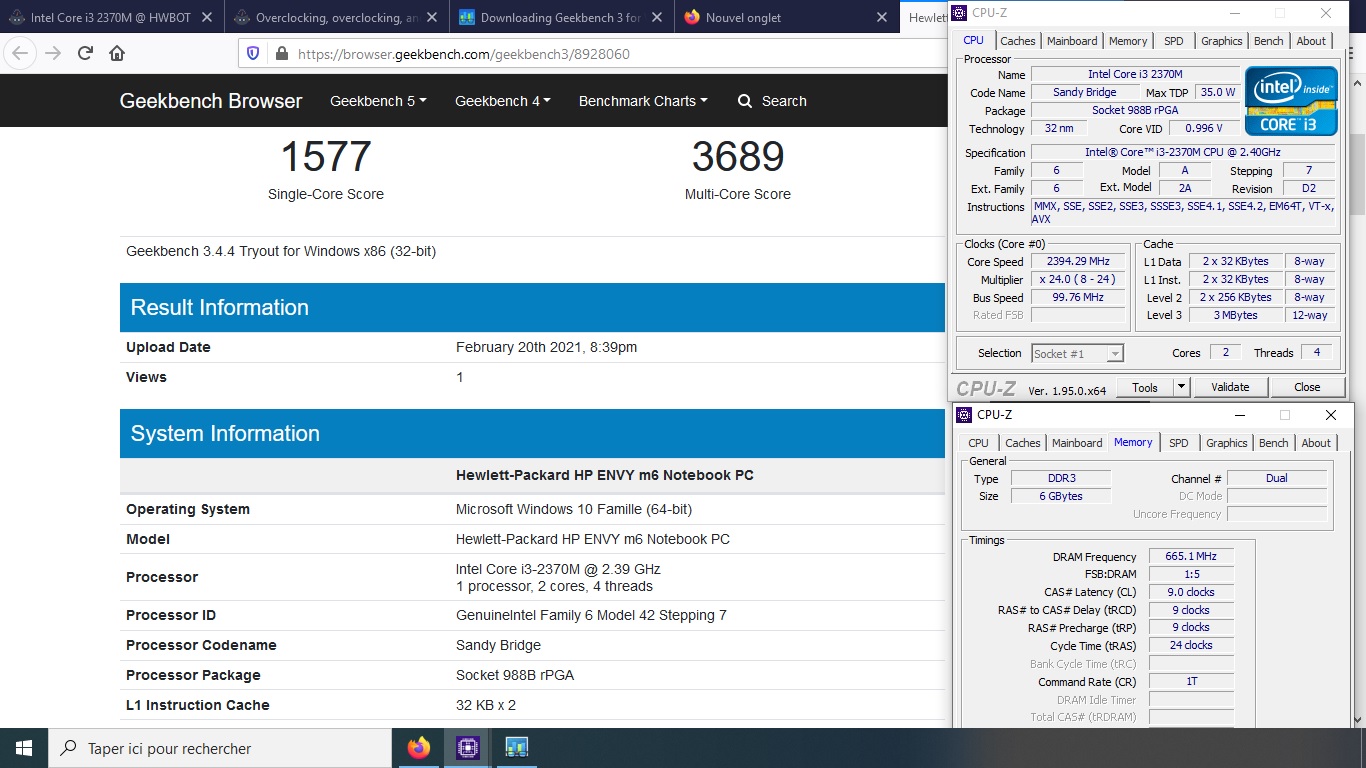1366x768 pixels.
Task: Select CPU tab in lower CPU-Z window
Action: [979, 443]
